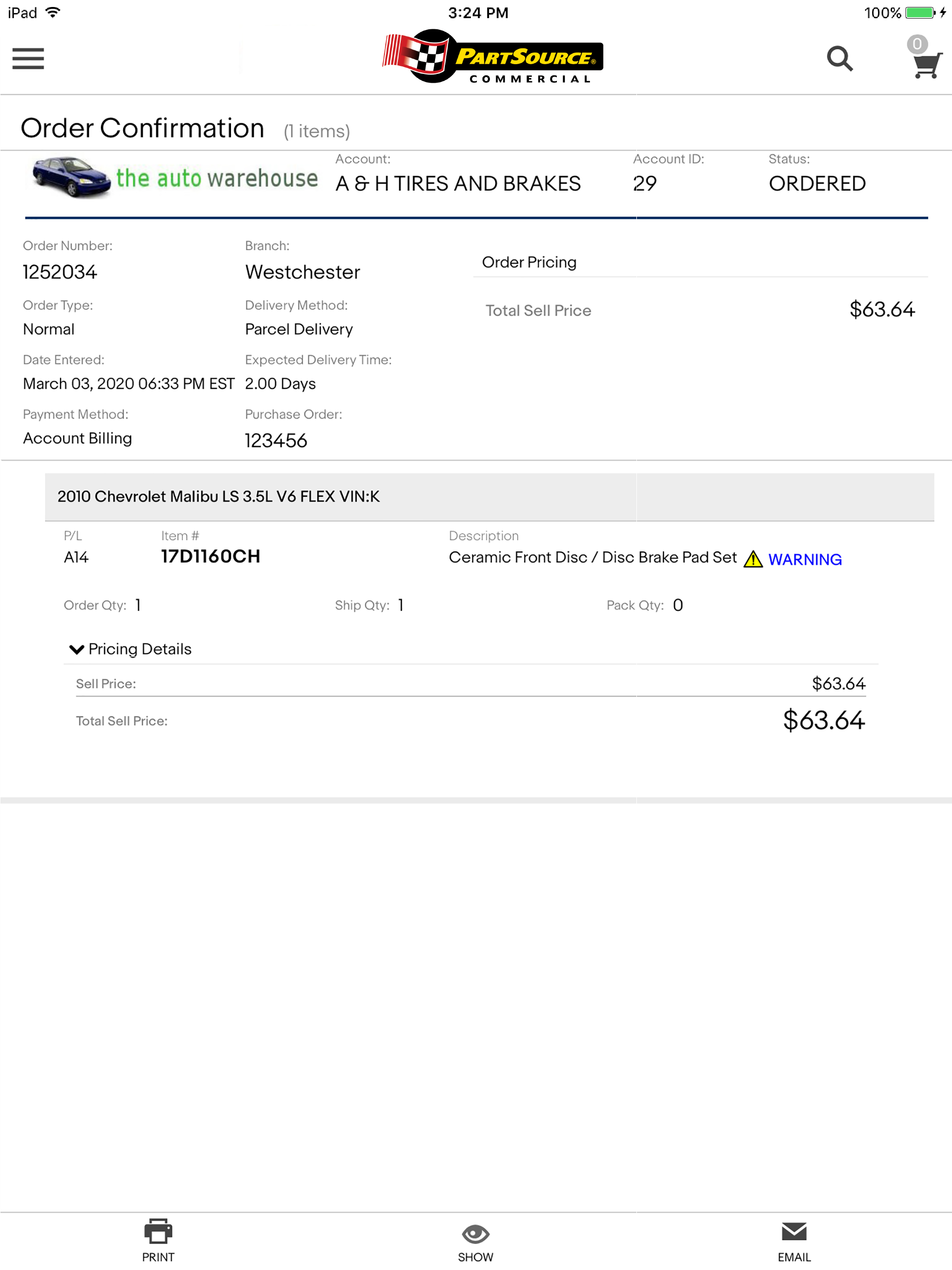Open the hamburger navigation menu
Screen dimensions: 952x1270
(28, 59)
